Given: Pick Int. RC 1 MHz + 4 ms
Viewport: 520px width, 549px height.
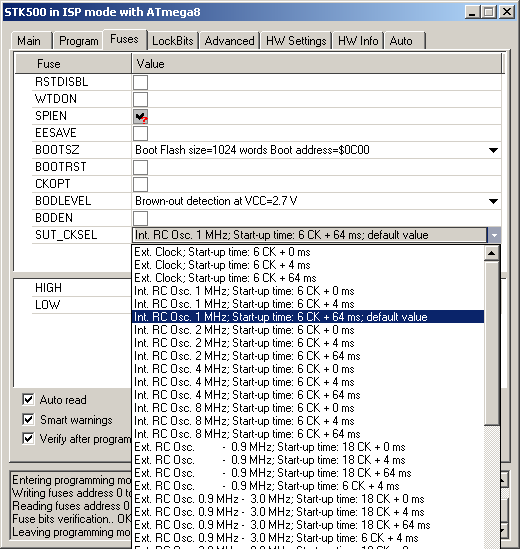Looking at the screenshot, I should (308, 304).
